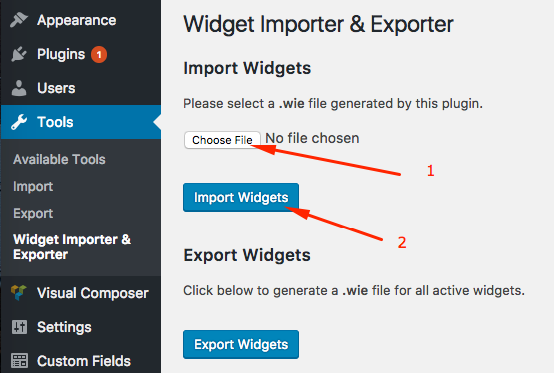Click the Choose File button
Screen dimensions: 554x373
pyautogui.click(x=222, y=140)
